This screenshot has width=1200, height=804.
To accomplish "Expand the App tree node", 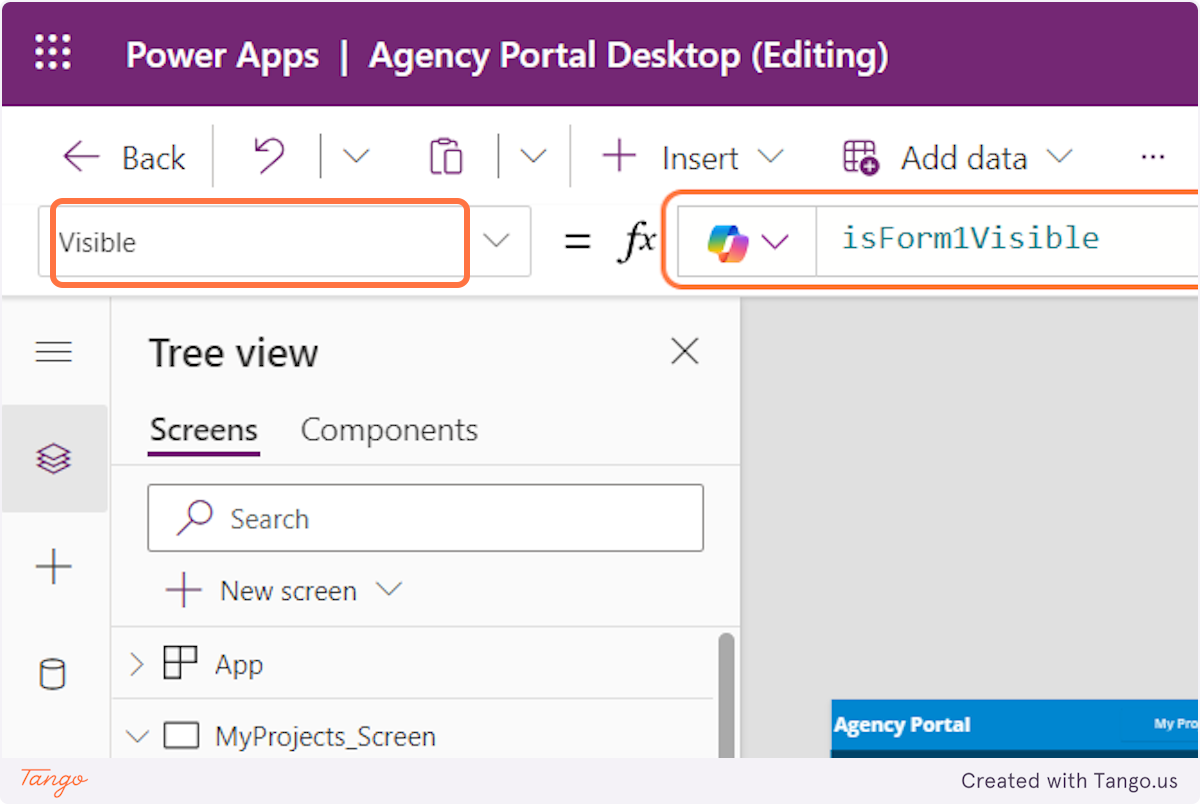I will (x=137, y=664).
